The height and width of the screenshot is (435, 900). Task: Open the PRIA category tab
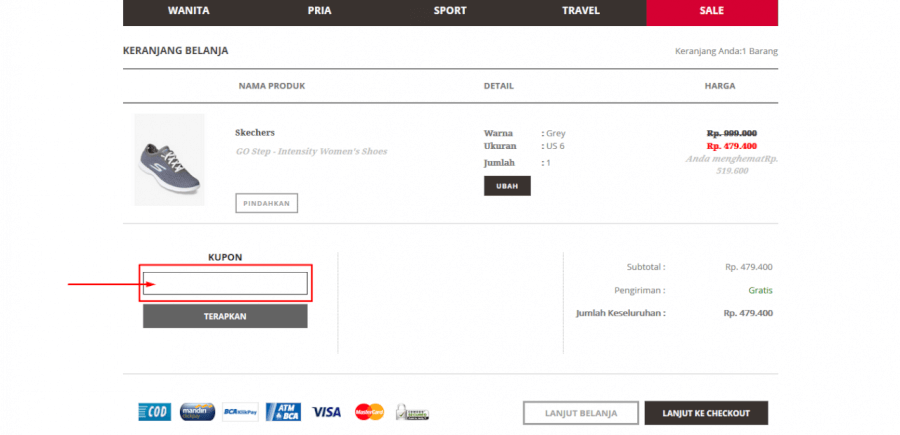click(x=319, y=11)
